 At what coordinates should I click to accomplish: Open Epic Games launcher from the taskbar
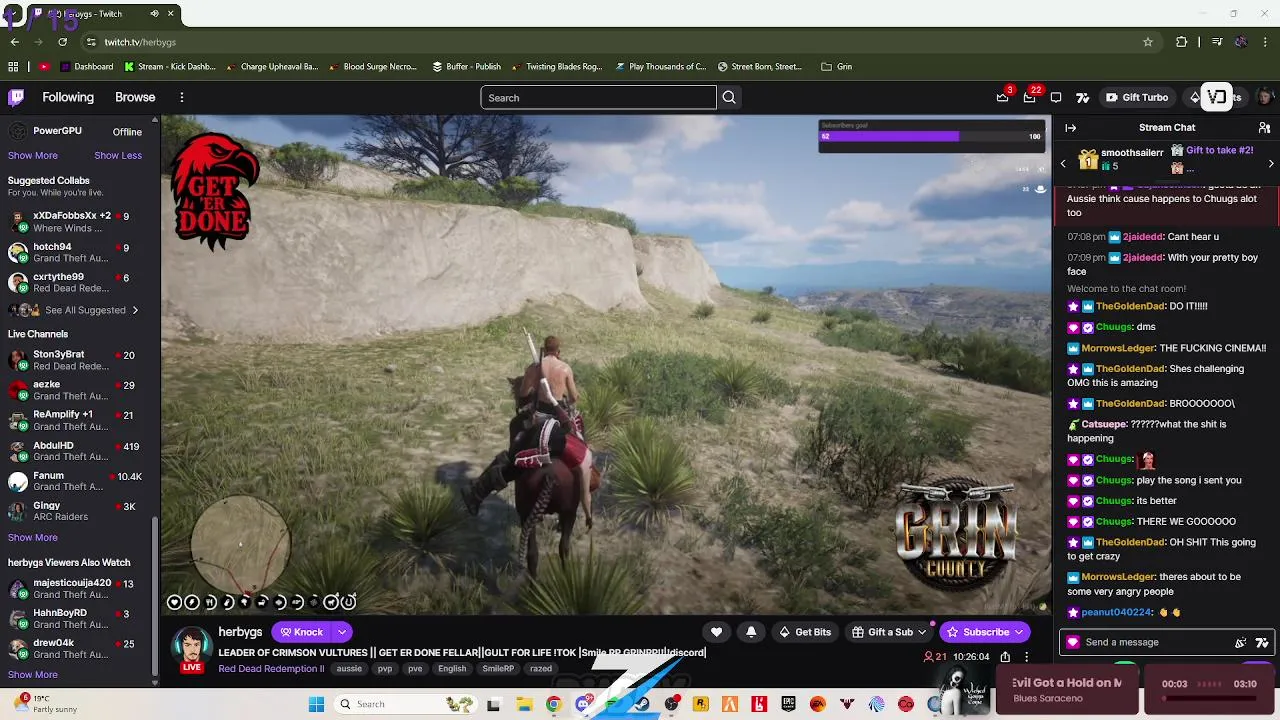point(789,704)
